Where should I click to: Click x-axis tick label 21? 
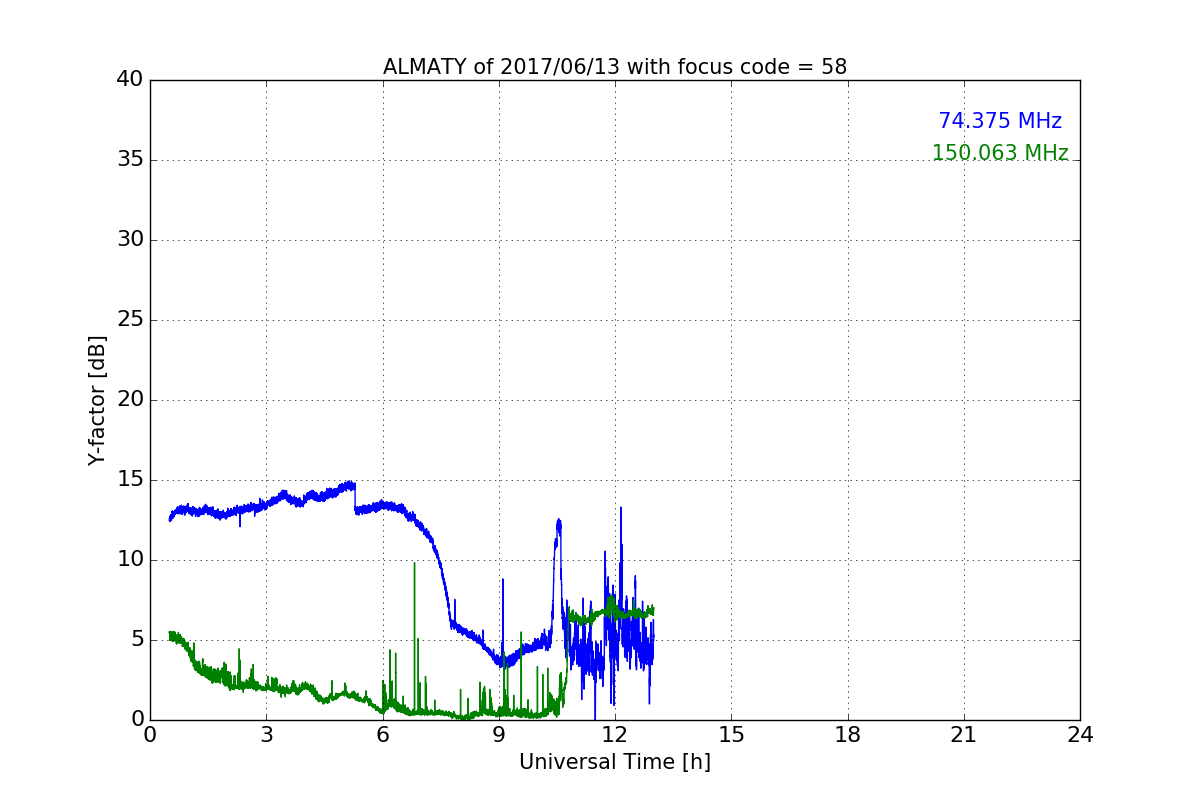pos(964,735)
